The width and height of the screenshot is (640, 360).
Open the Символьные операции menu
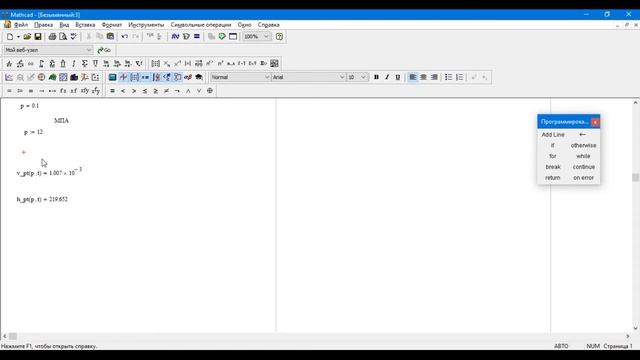tap(201, 25)
